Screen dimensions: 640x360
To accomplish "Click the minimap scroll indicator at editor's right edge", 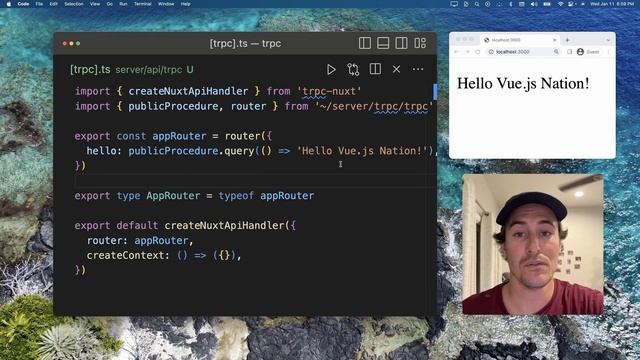I will click(435, 91).
